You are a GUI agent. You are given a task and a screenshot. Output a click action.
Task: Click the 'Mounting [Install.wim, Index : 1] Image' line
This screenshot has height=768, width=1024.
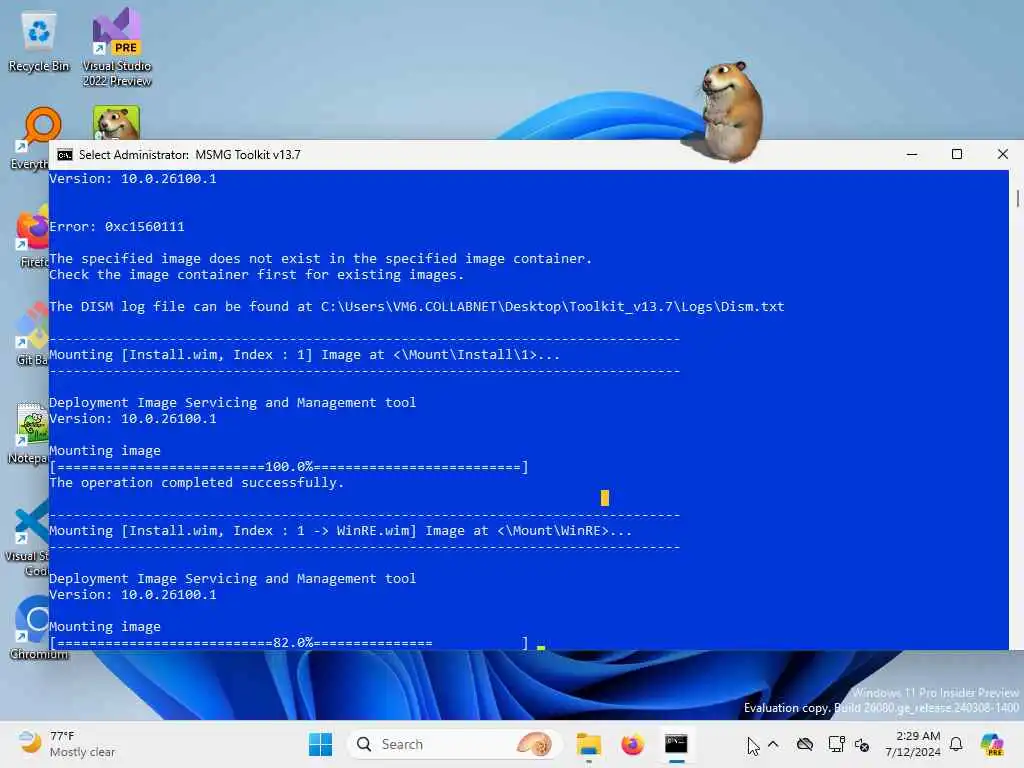pyautogui.click(x=304, y=355)
